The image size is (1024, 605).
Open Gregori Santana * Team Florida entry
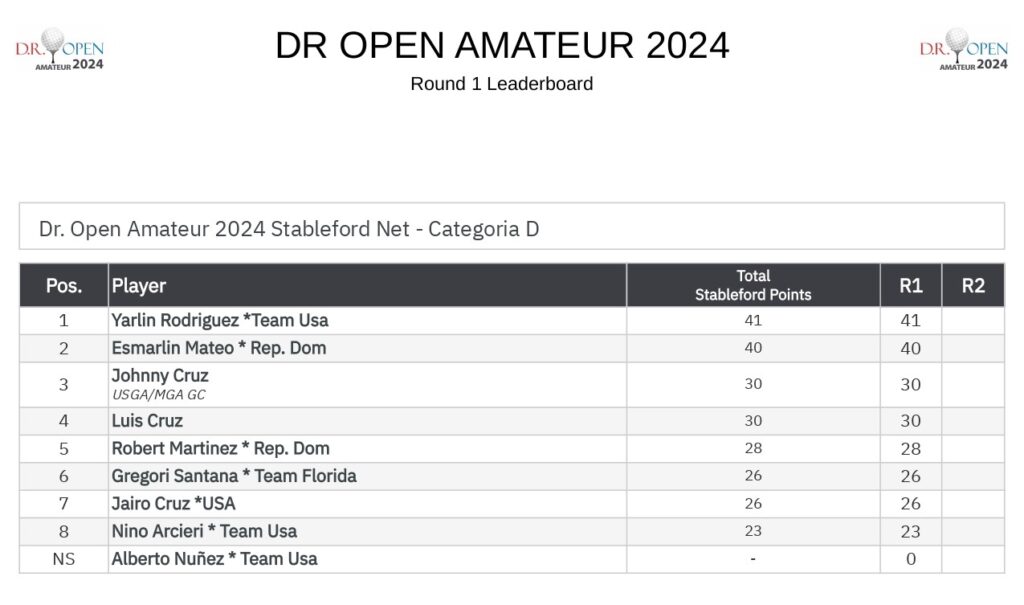coord(234,476)
